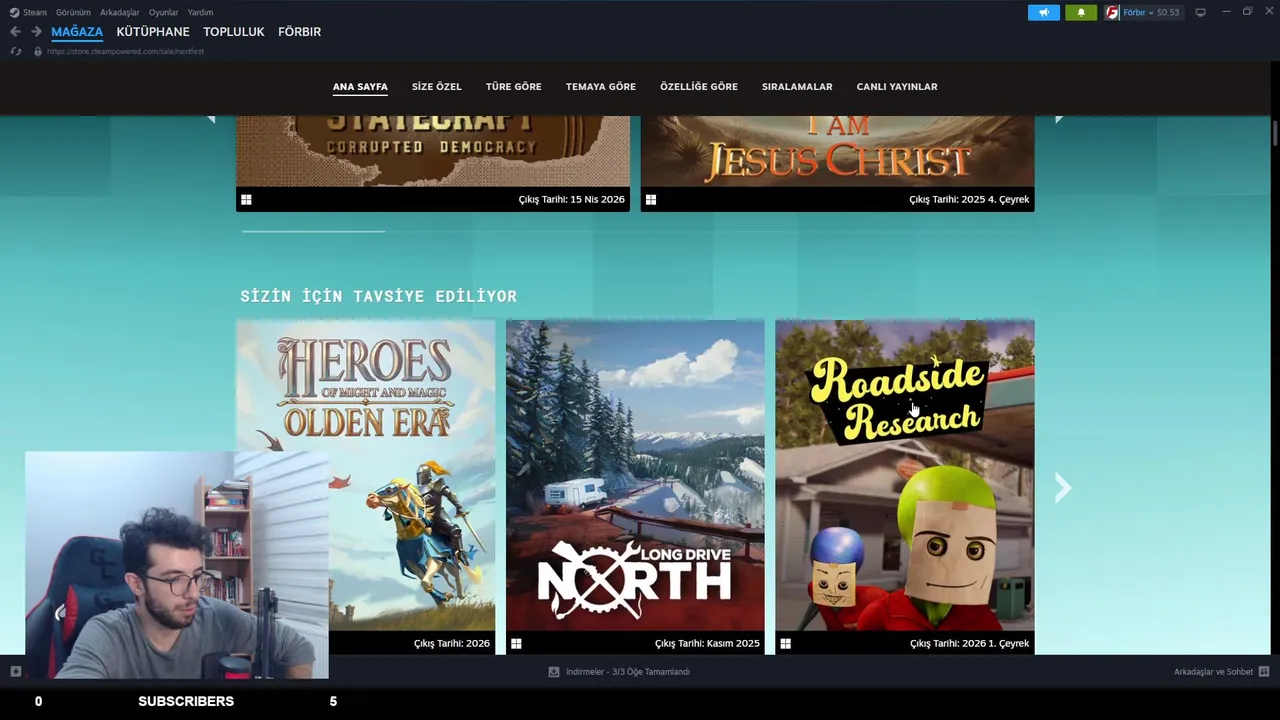Select the CANLI YAYINLAR tab
This screenshot has width=1280, height=720.
(897, 87)
